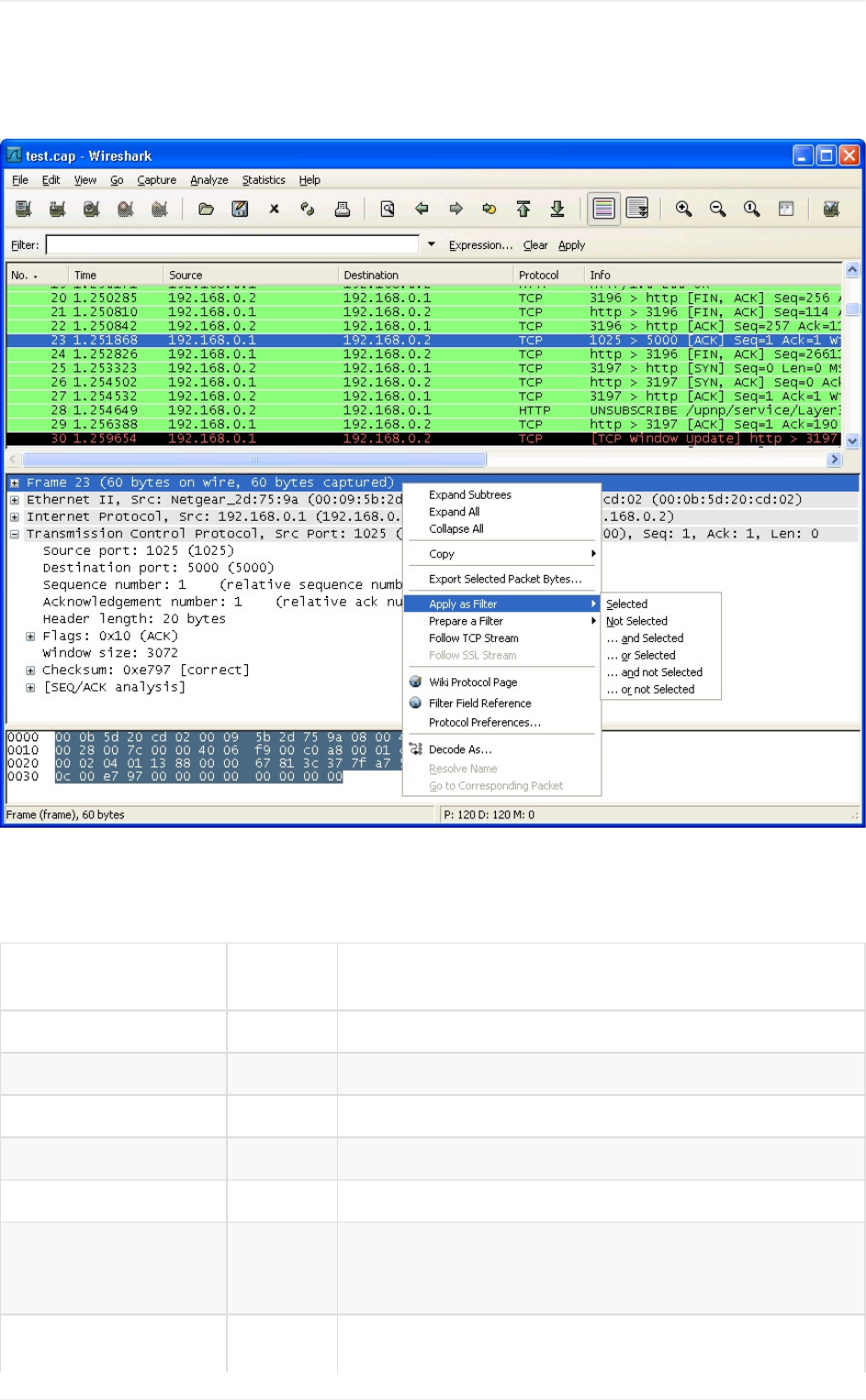Reload the capture file icon
This screenshot has width=866, height=1400.
coord(308,209)
